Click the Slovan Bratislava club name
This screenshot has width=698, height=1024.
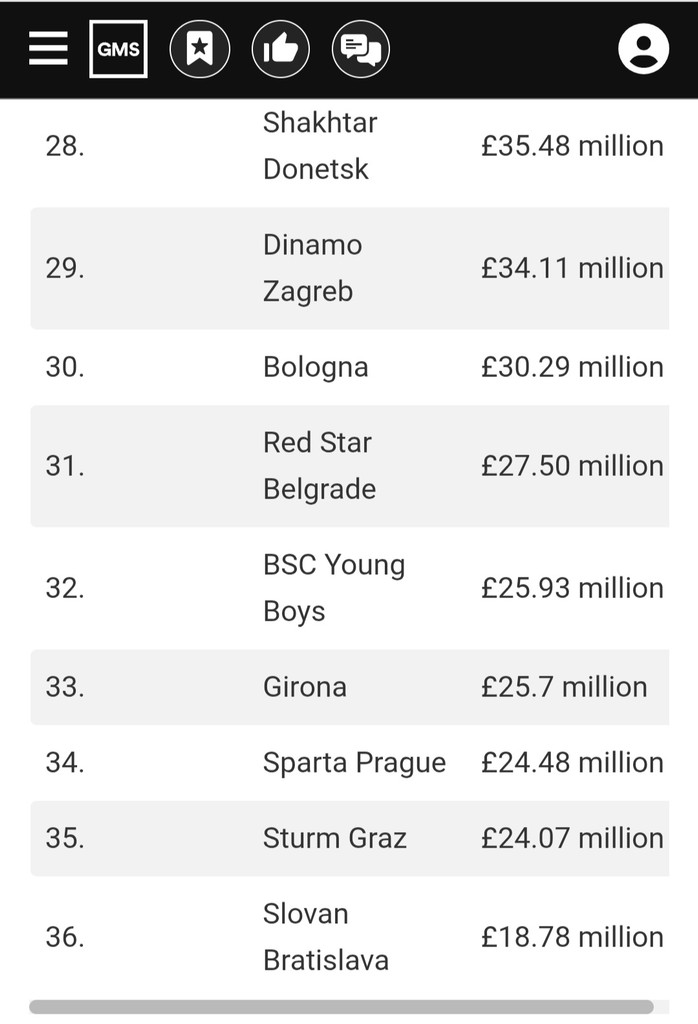coord(326,937)
